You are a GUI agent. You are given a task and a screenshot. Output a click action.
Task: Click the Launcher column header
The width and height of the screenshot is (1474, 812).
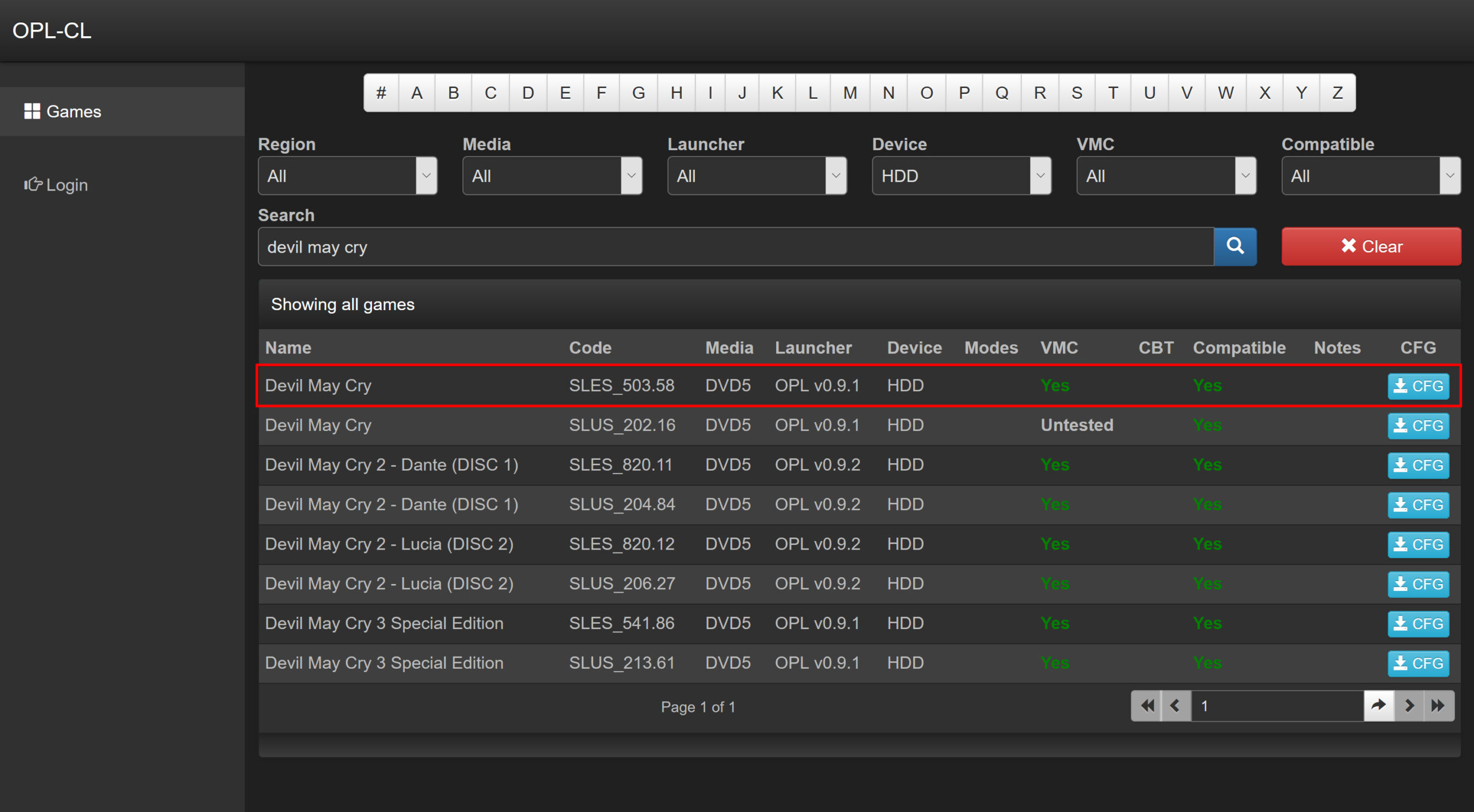point(814,348)
